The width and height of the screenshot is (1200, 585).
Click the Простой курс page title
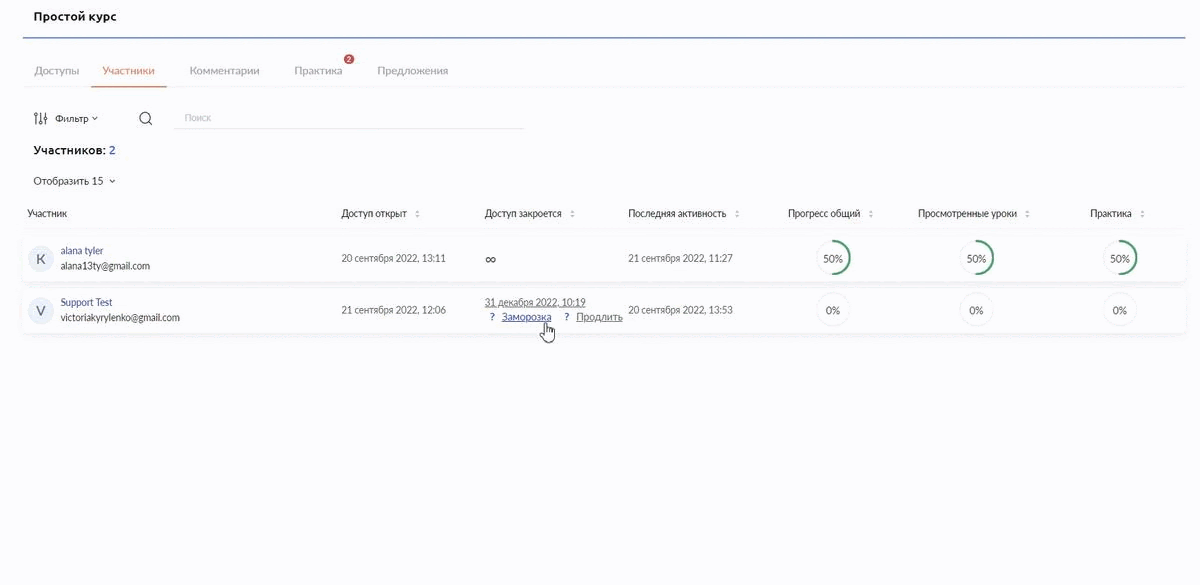[74, 17]
